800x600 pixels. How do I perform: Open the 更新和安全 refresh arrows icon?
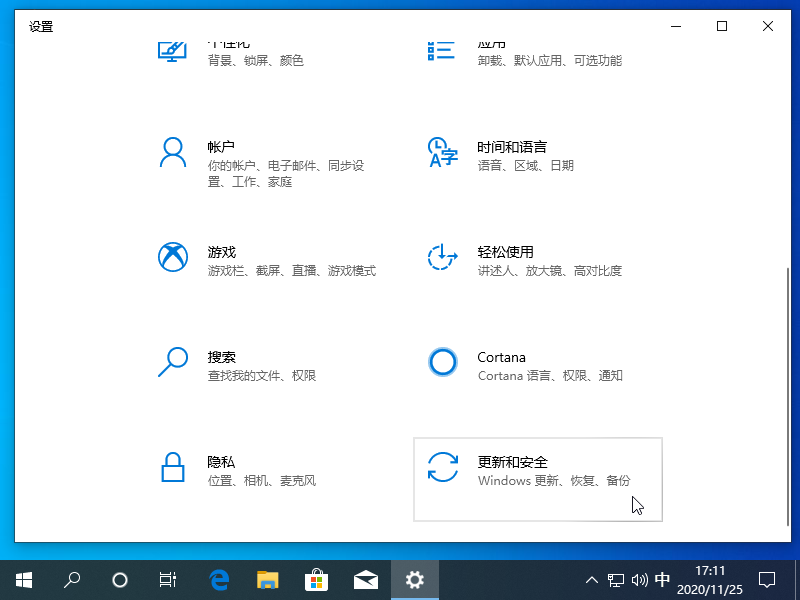(x=442, y=467)
